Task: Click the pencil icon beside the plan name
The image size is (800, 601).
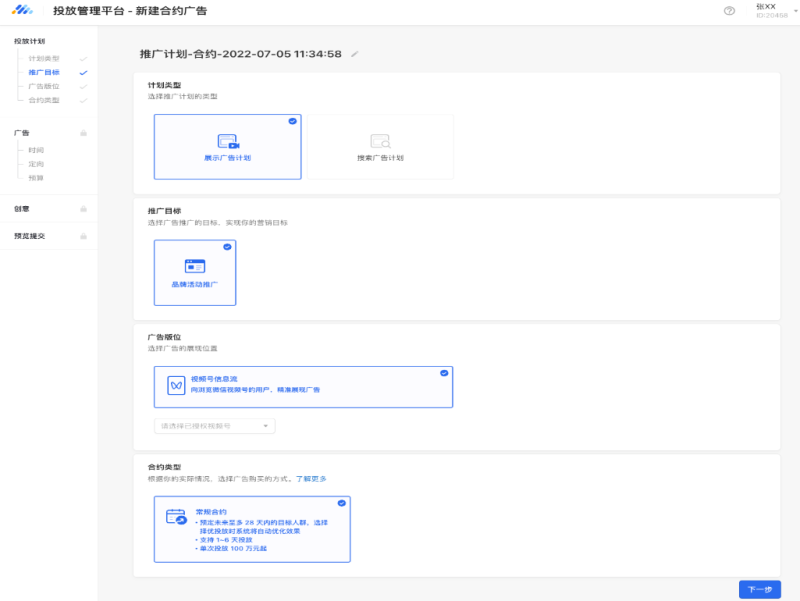Action: [x=355, y=54]
